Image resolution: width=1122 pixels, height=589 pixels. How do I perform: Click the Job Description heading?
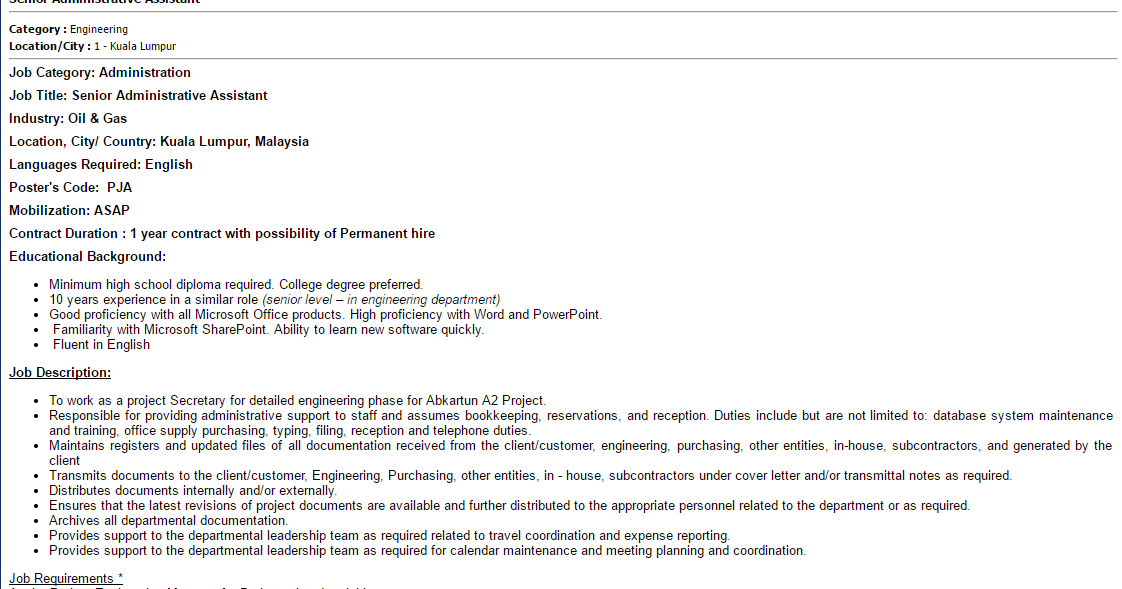[60, 372]
